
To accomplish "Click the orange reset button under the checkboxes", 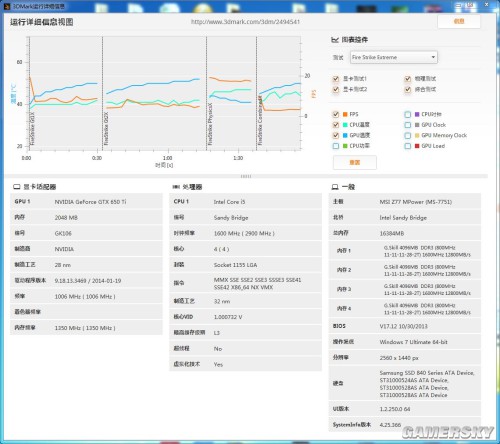I will (355, 163).
